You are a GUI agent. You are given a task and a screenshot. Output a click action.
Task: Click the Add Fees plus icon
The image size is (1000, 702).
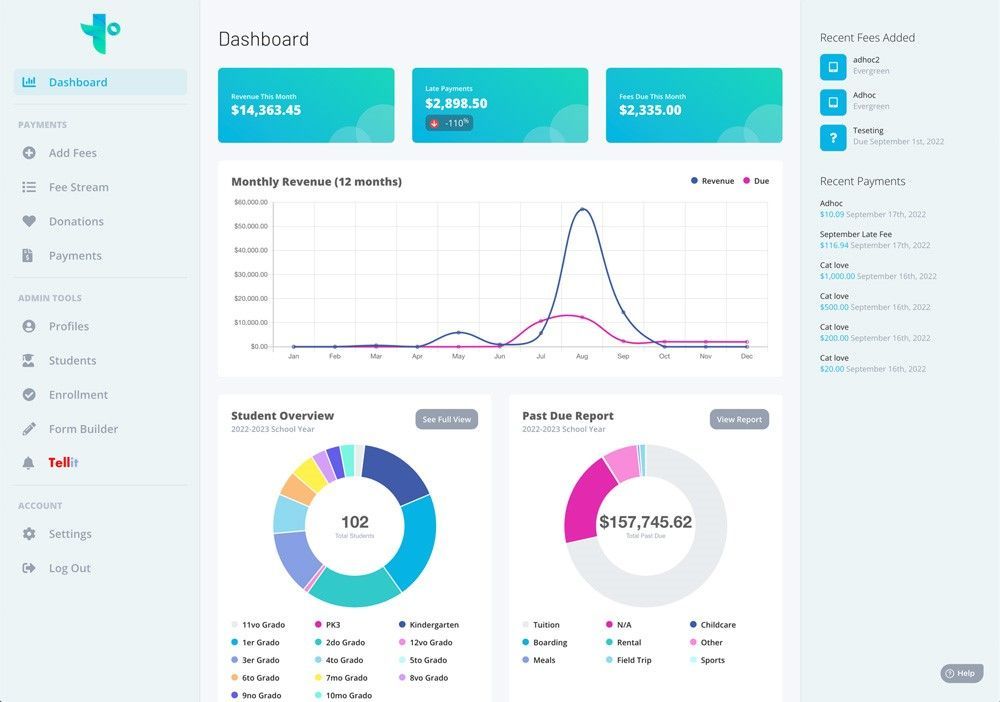coord(29,152)
